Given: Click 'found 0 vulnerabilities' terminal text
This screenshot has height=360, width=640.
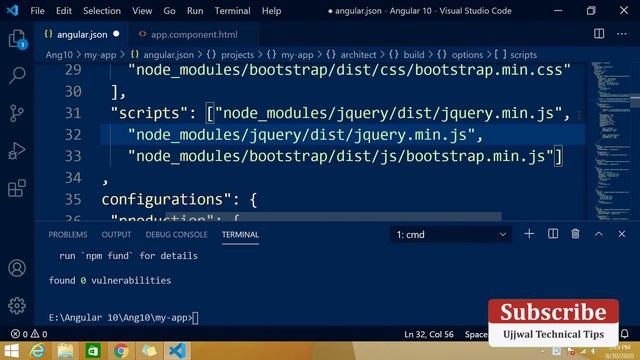Looking at the screenshot, I should [x=110, y=280].
